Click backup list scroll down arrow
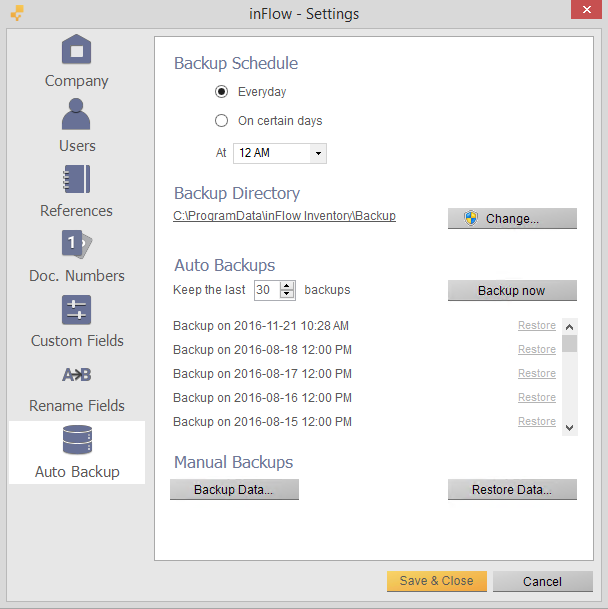This screenshot has width=608, height=609. 570,428
